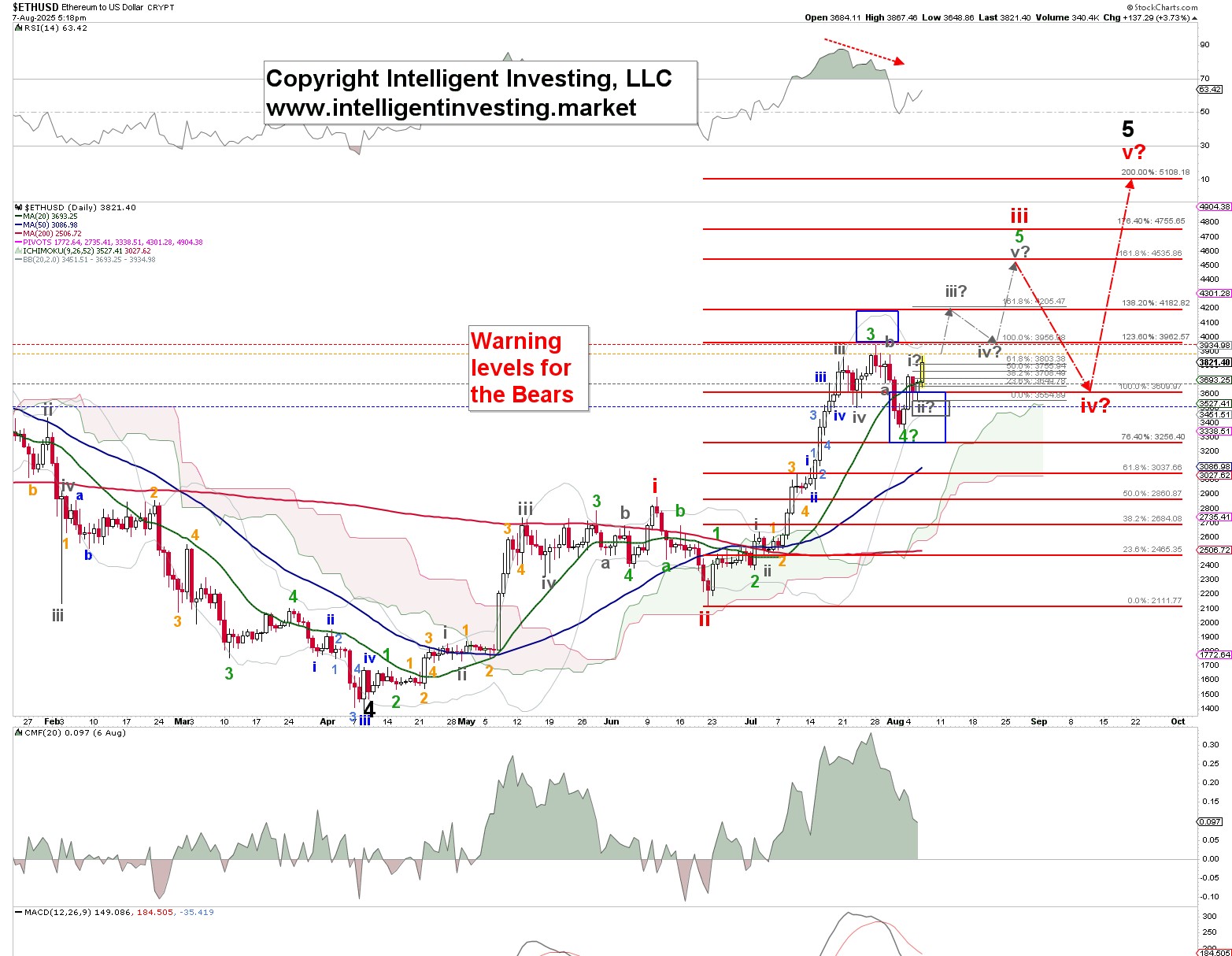The height and width of the screenshot is (956, 1232).
Task: Click the red "iv?" wave label near September
Action: click(x=1095, y=406)
